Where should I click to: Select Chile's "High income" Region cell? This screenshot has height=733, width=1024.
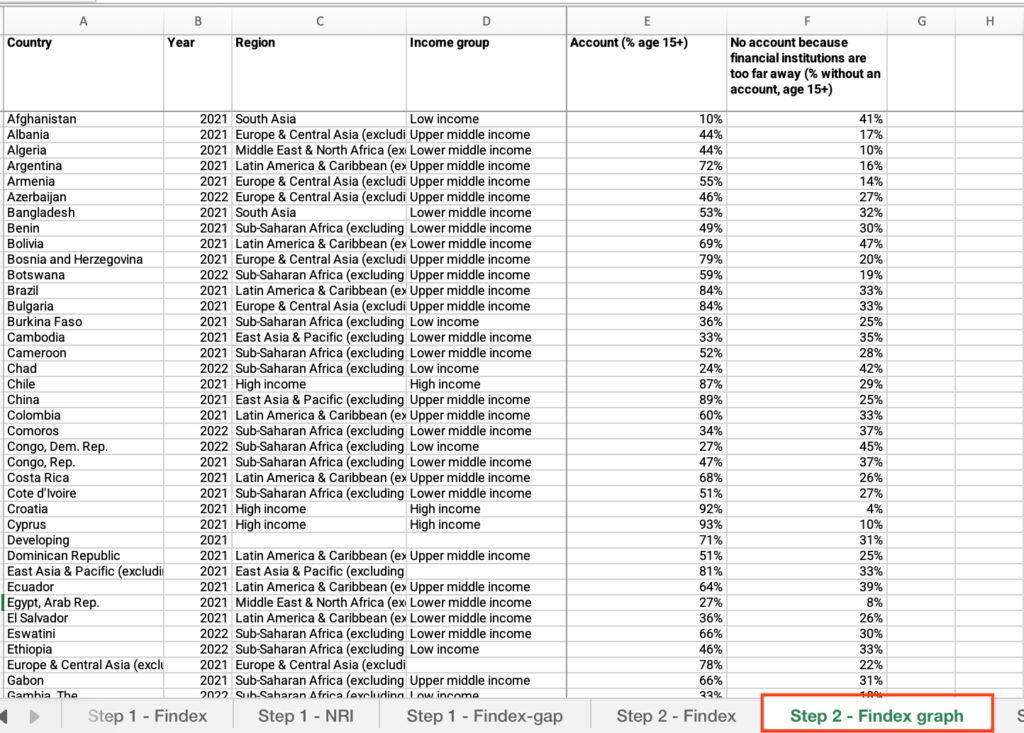coord(319,384)
